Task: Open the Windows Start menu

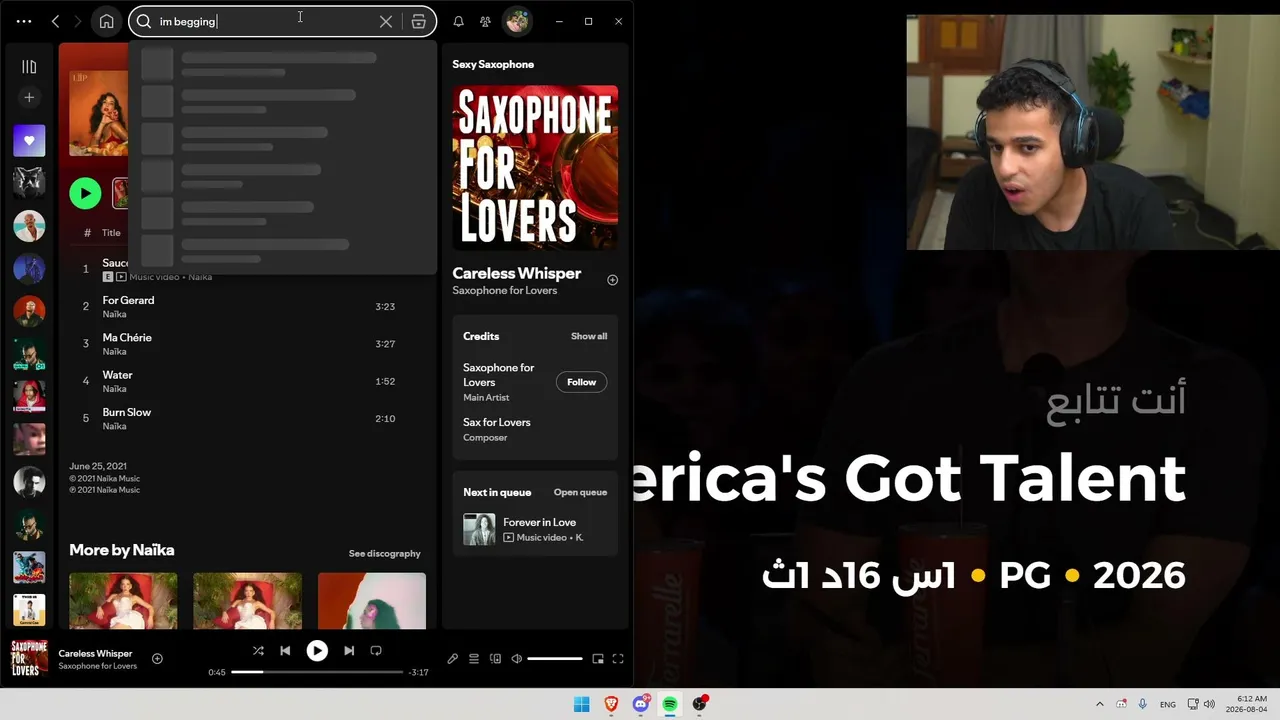Action: click(582, 704)
